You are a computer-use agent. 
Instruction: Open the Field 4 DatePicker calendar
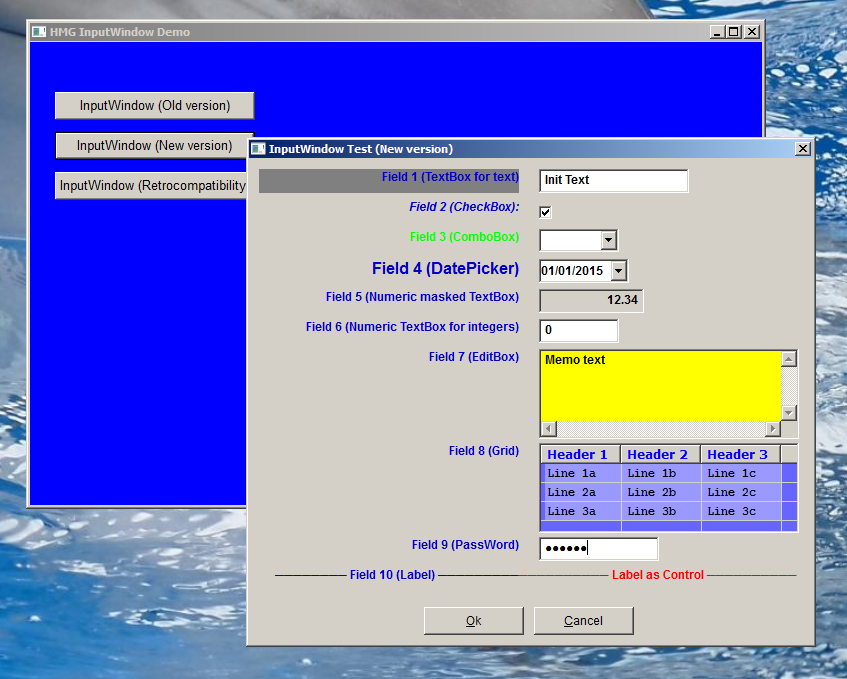pyautogui.click(x=617, y=270)
